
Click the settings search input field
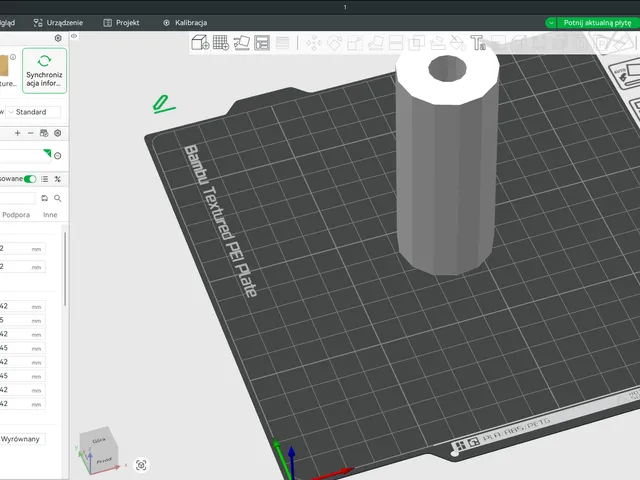18,198
